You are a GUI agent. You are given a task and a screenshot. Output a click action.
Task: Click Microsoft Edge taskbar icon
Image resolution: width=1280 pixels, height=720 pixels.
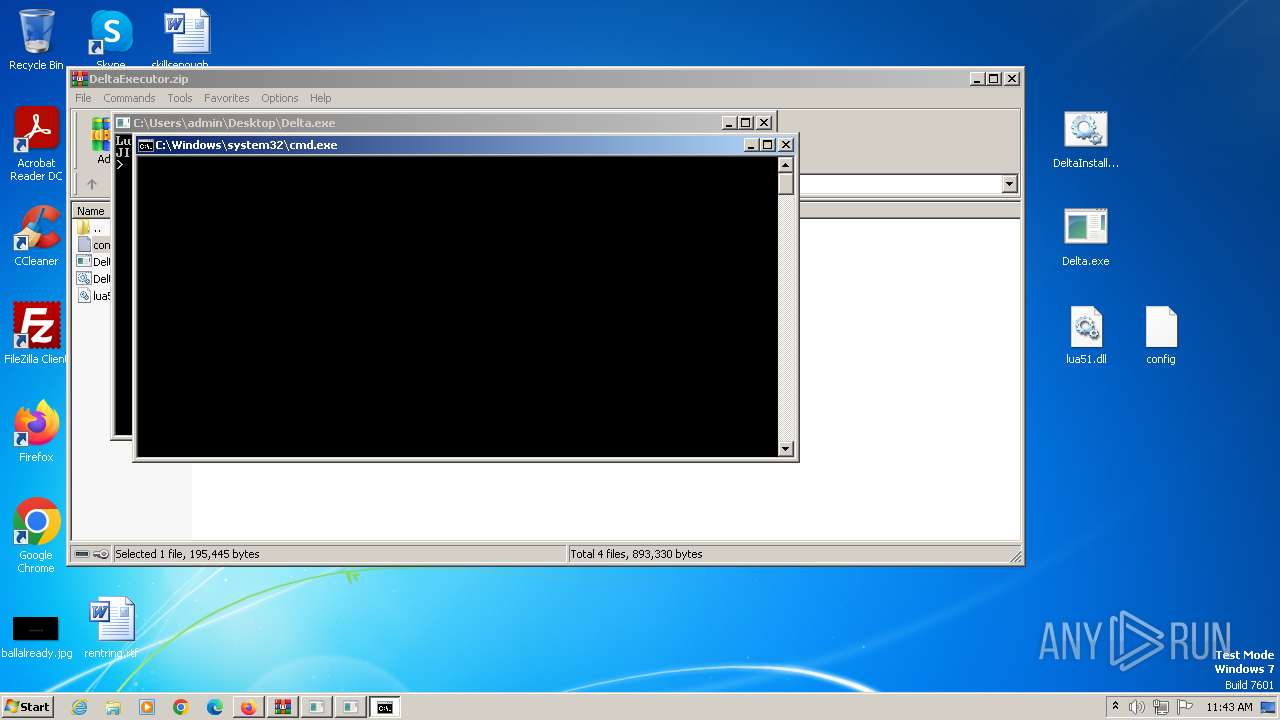215,707
